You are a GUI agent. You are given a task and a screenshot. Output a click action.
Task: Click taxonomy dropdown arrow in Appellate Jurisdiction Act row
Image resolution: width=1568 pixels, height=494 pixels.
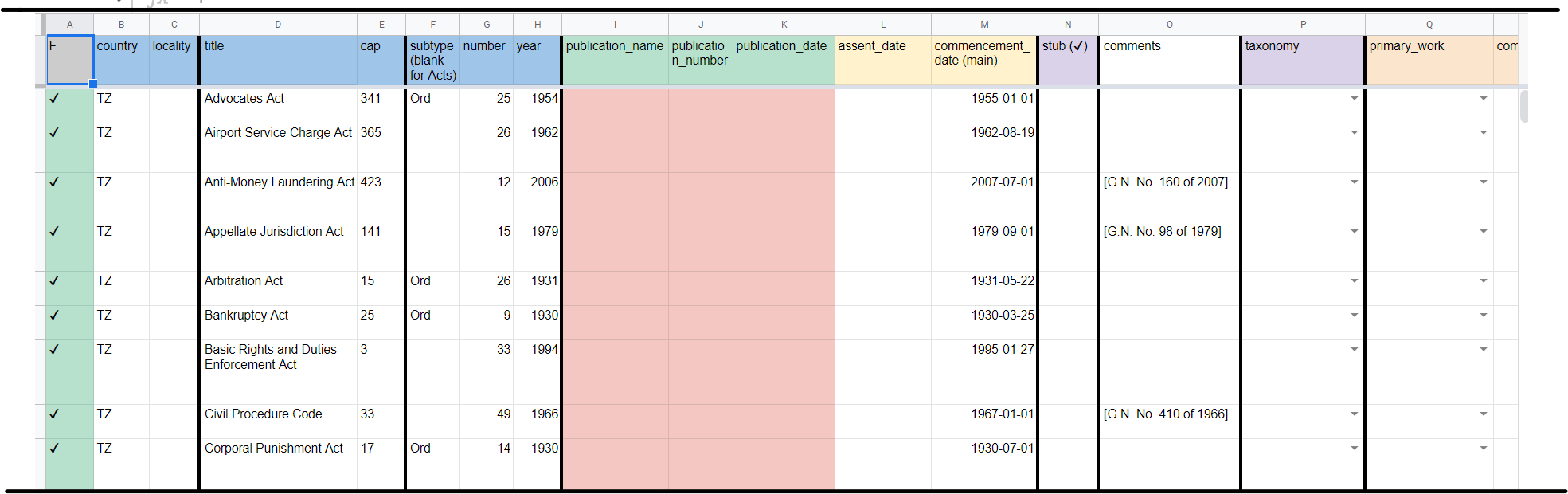click(1354, 232)
